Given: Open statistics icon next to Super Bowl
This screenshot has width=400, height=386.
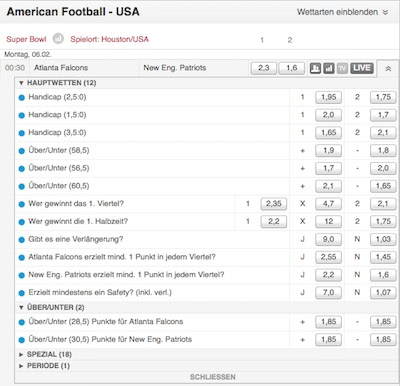Looking at the screenshot, I should point(58,39).
